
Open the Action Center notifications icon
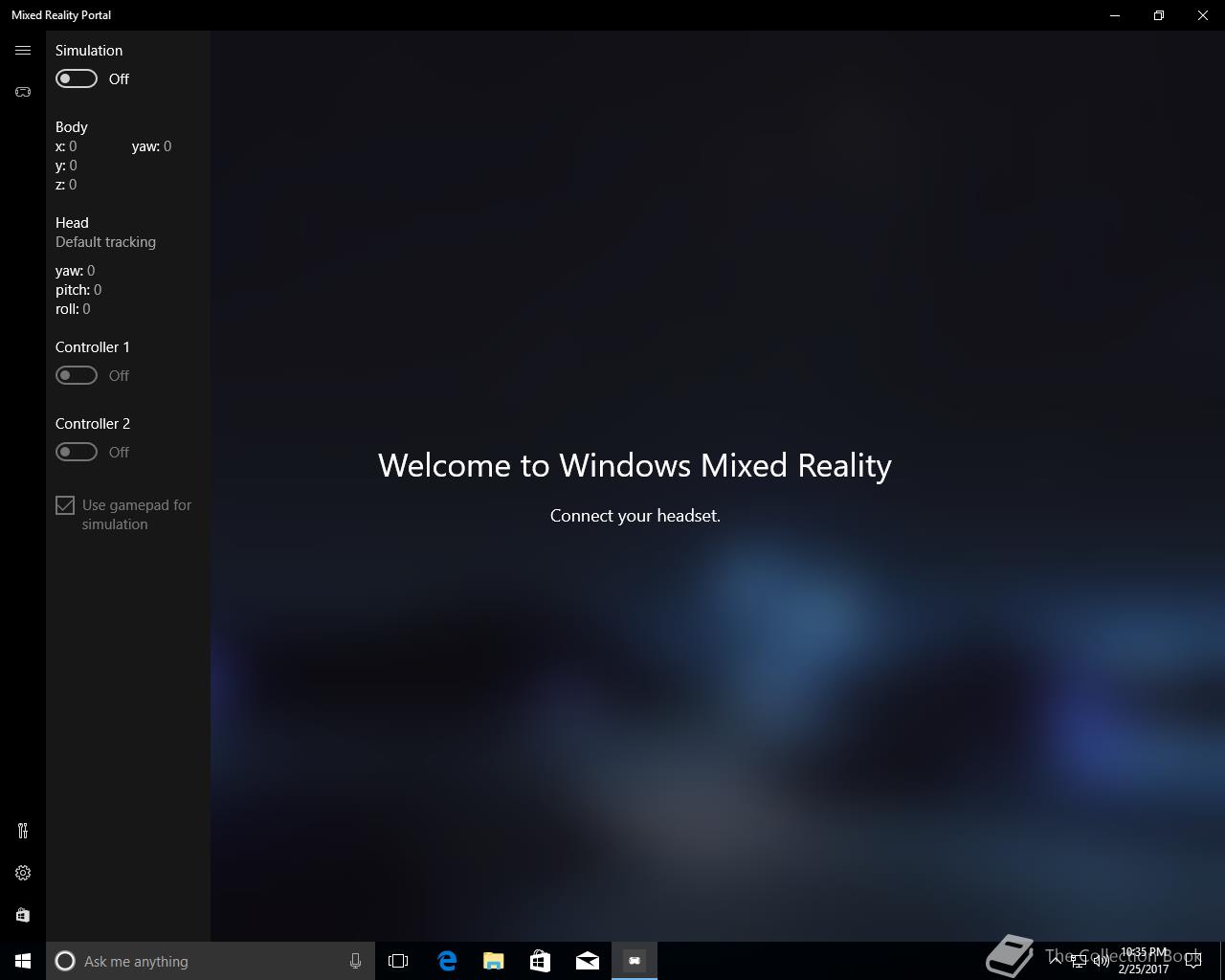click(x=1193, y=961)
